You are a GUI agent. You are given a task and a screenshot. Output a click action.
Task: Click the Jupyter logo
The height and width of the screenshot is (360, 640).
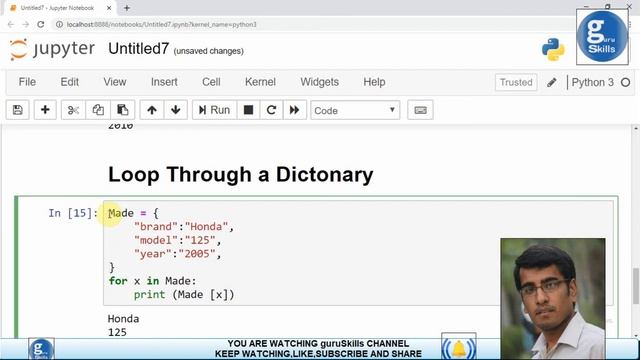(x=52, y=49)
